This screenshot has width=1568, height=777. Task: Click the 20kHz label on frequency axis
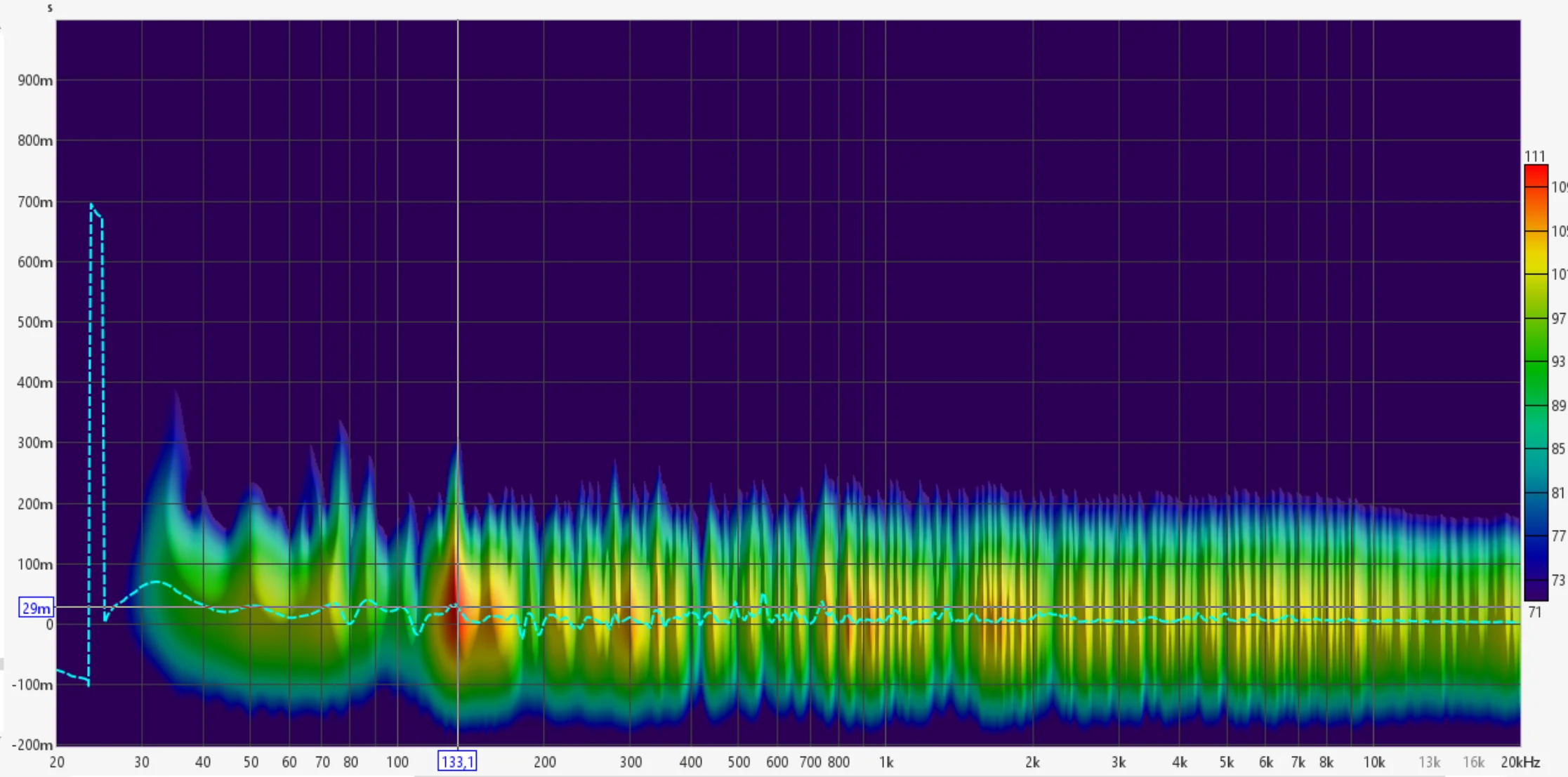tap(1520, 762)
